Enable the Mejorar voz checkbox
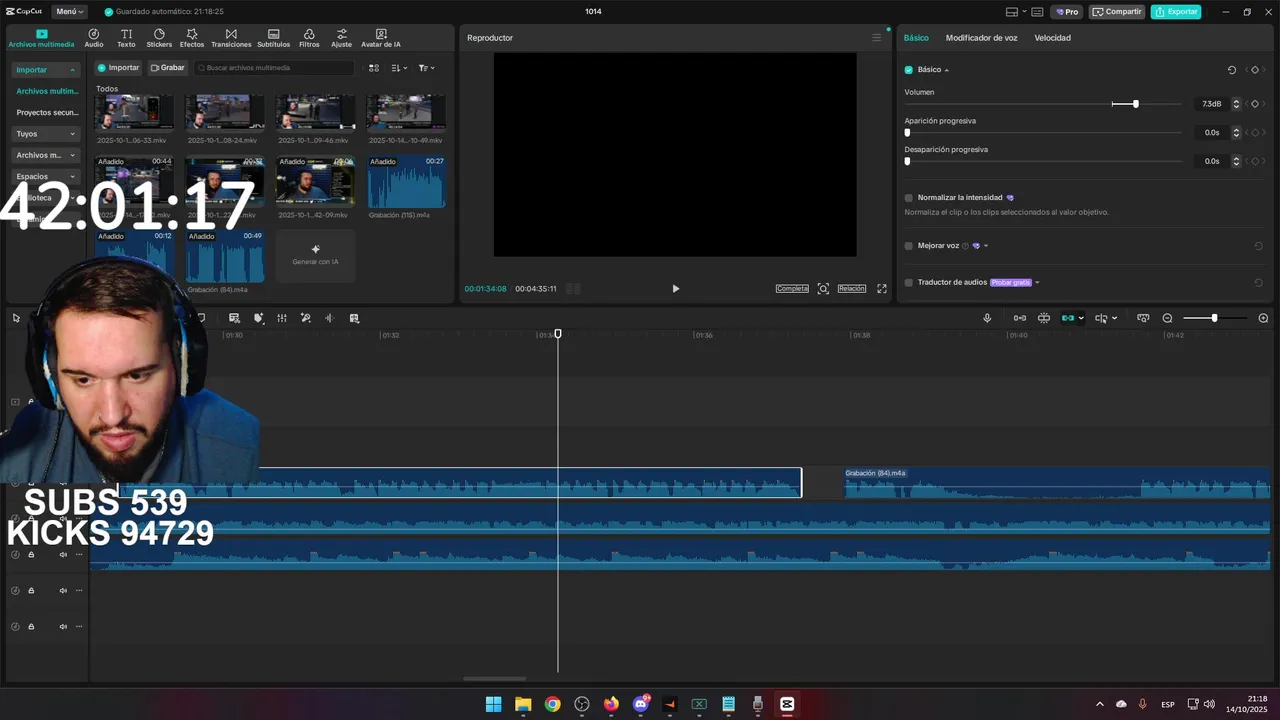The image size is (1280, 720). point(909,246)
